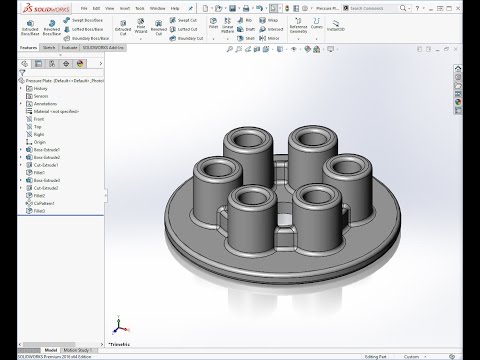This screenshot has height=360, width=480.
Task: Create a new document from toolbar
Action: click(x=205, y=8)
